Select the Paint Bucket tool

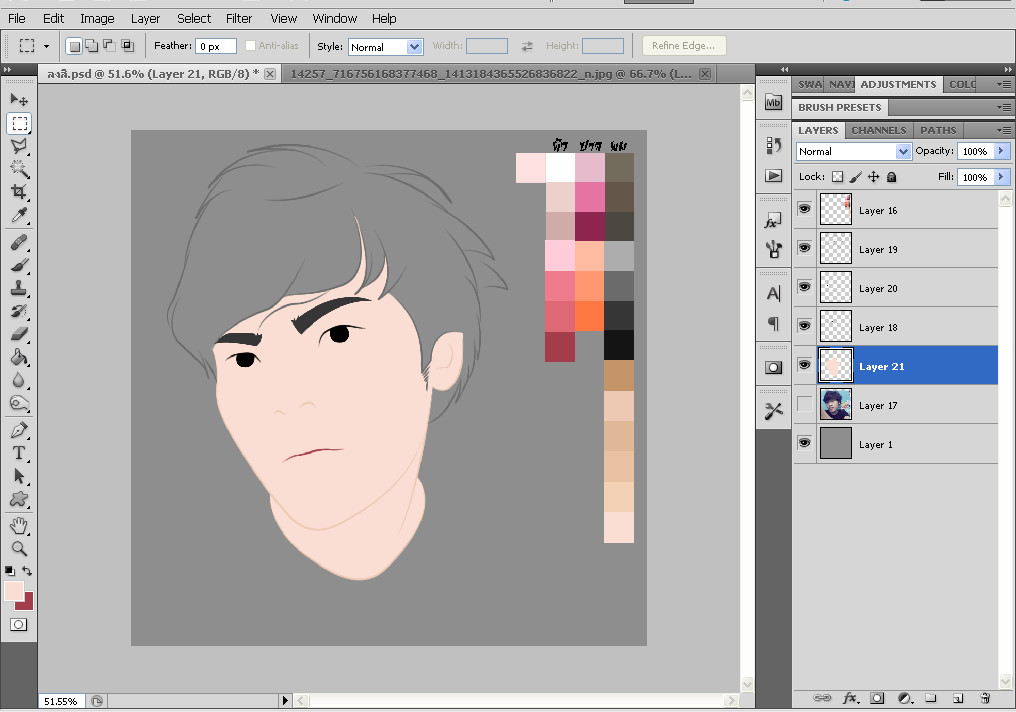[19, 357]
